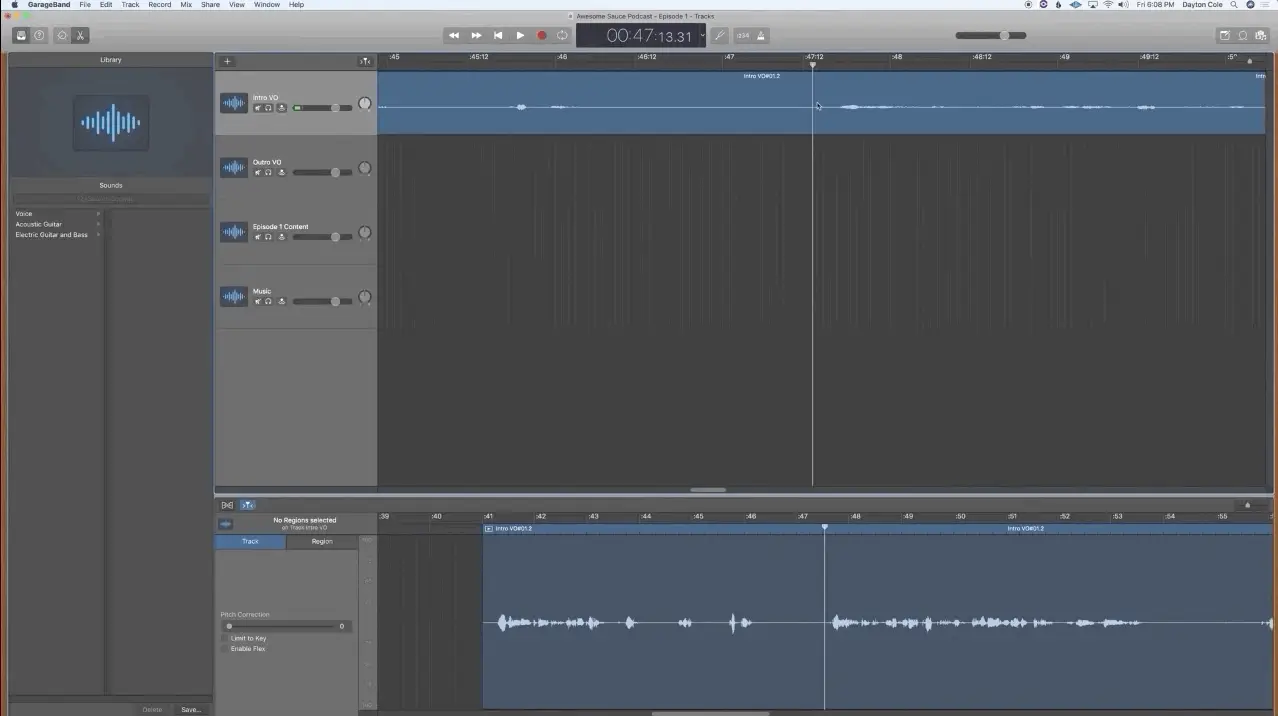Open the LCD time display dropdown

(x=702, y=35)
